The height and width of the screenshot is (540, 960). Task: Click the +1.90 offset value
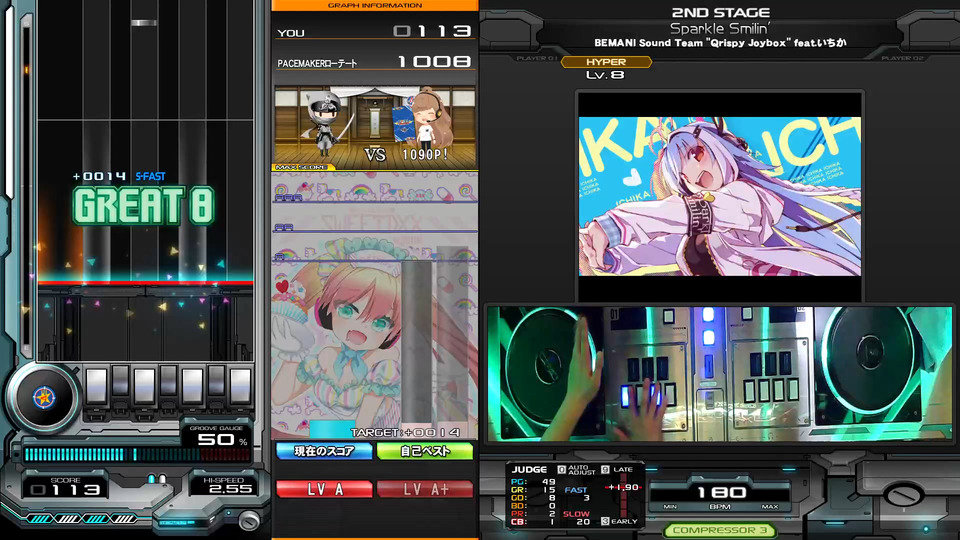click(624, 487)
